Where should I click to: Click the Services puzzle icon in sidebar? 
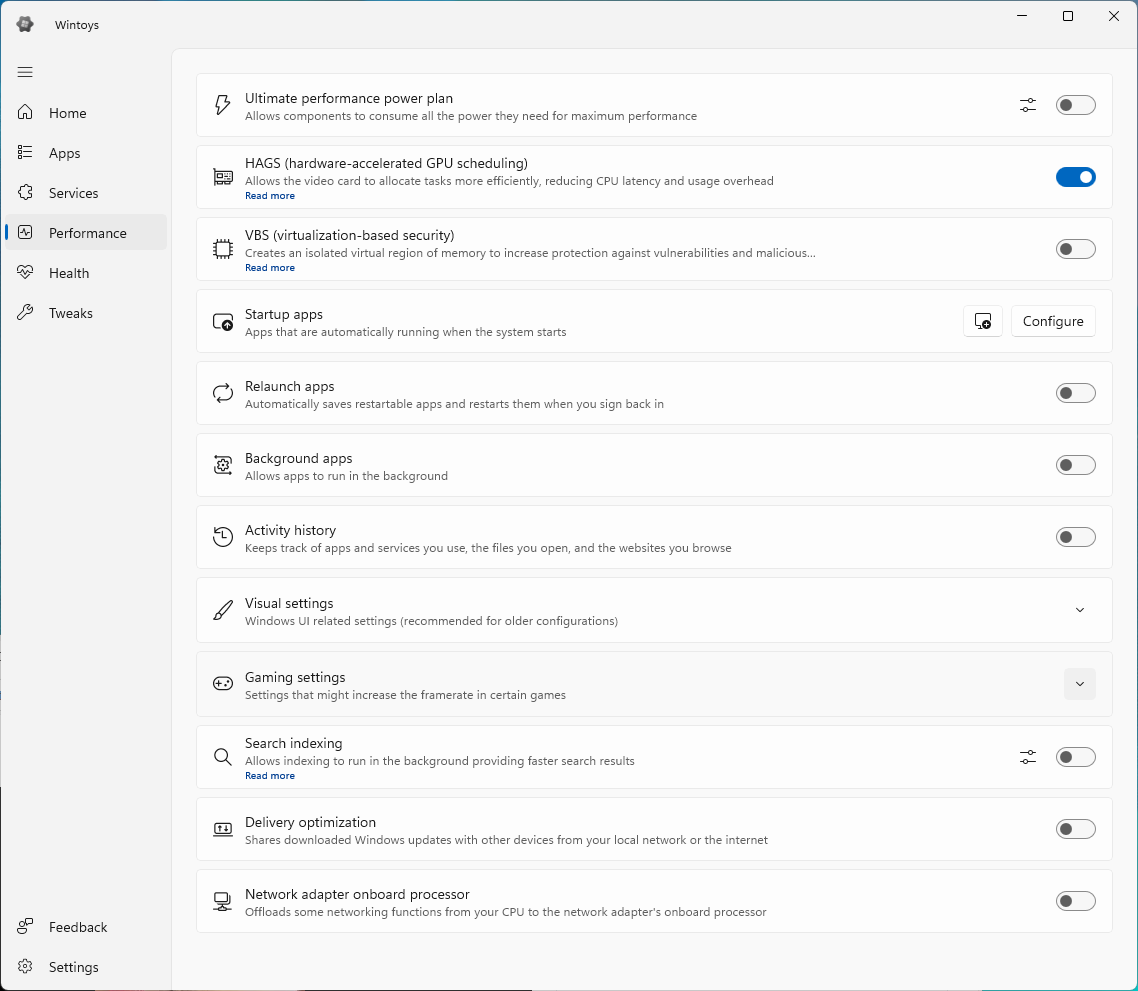tap(25, 192)
